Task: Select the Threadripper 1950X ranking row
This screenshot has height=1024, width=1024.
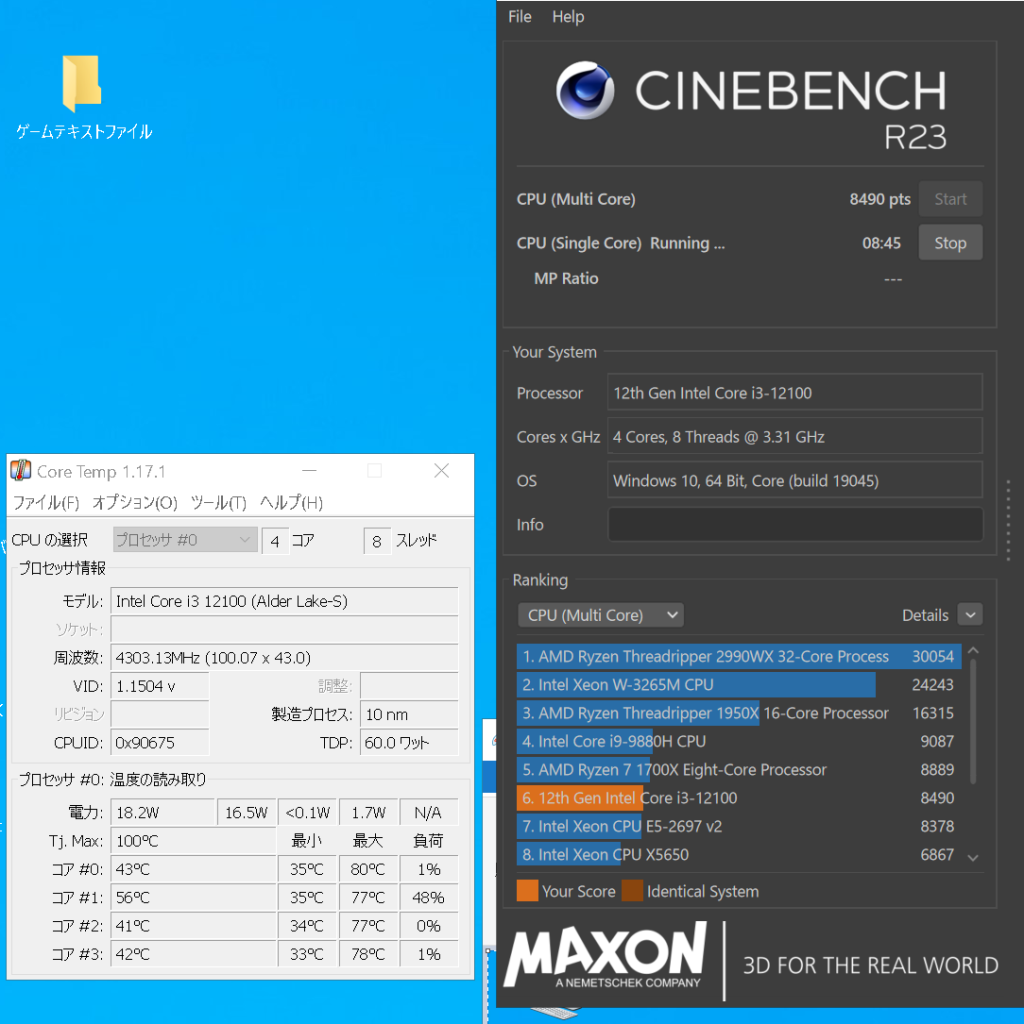Action: coord(739,712)
